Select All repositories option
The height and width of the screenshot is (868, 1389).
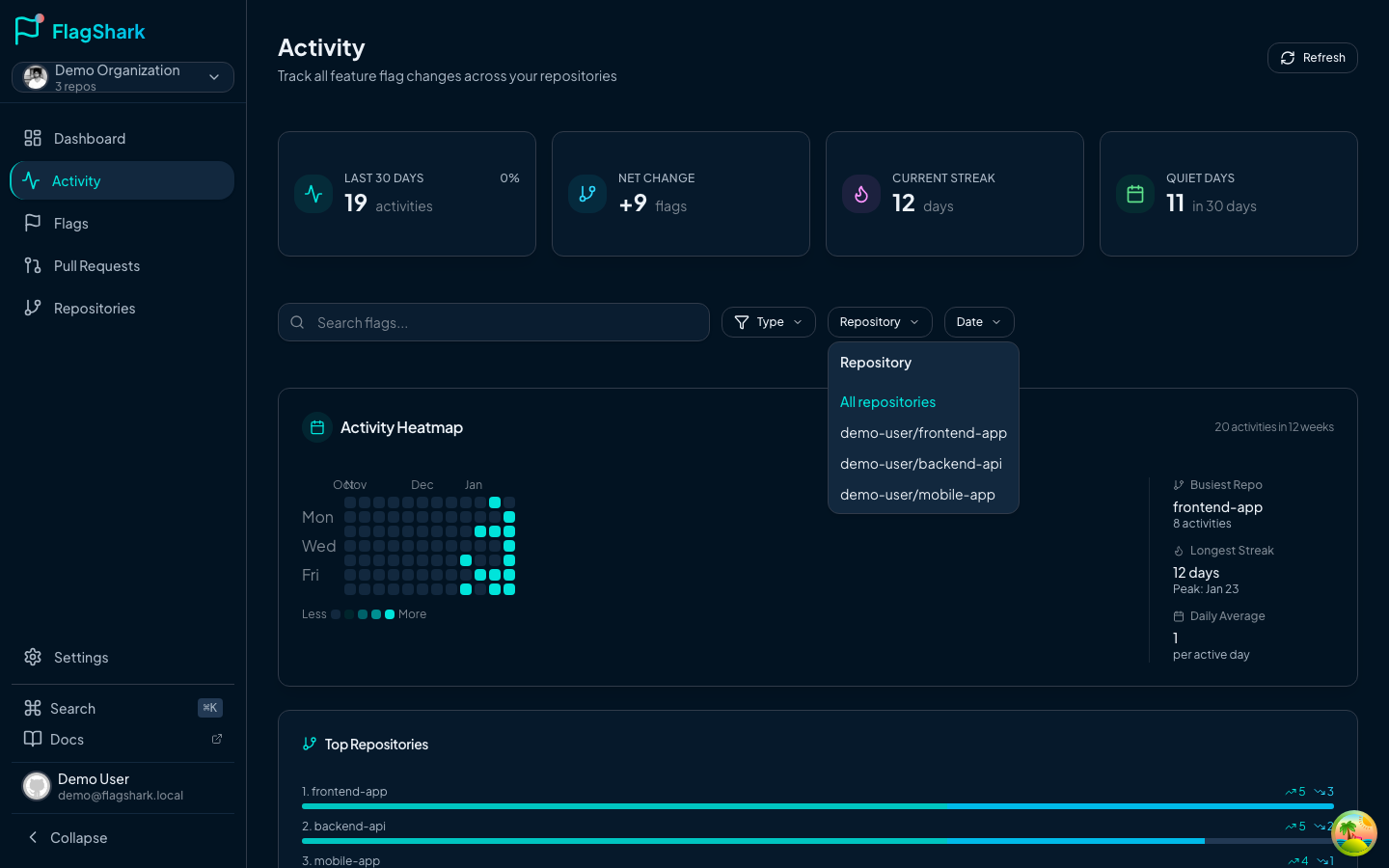point(887,402)
